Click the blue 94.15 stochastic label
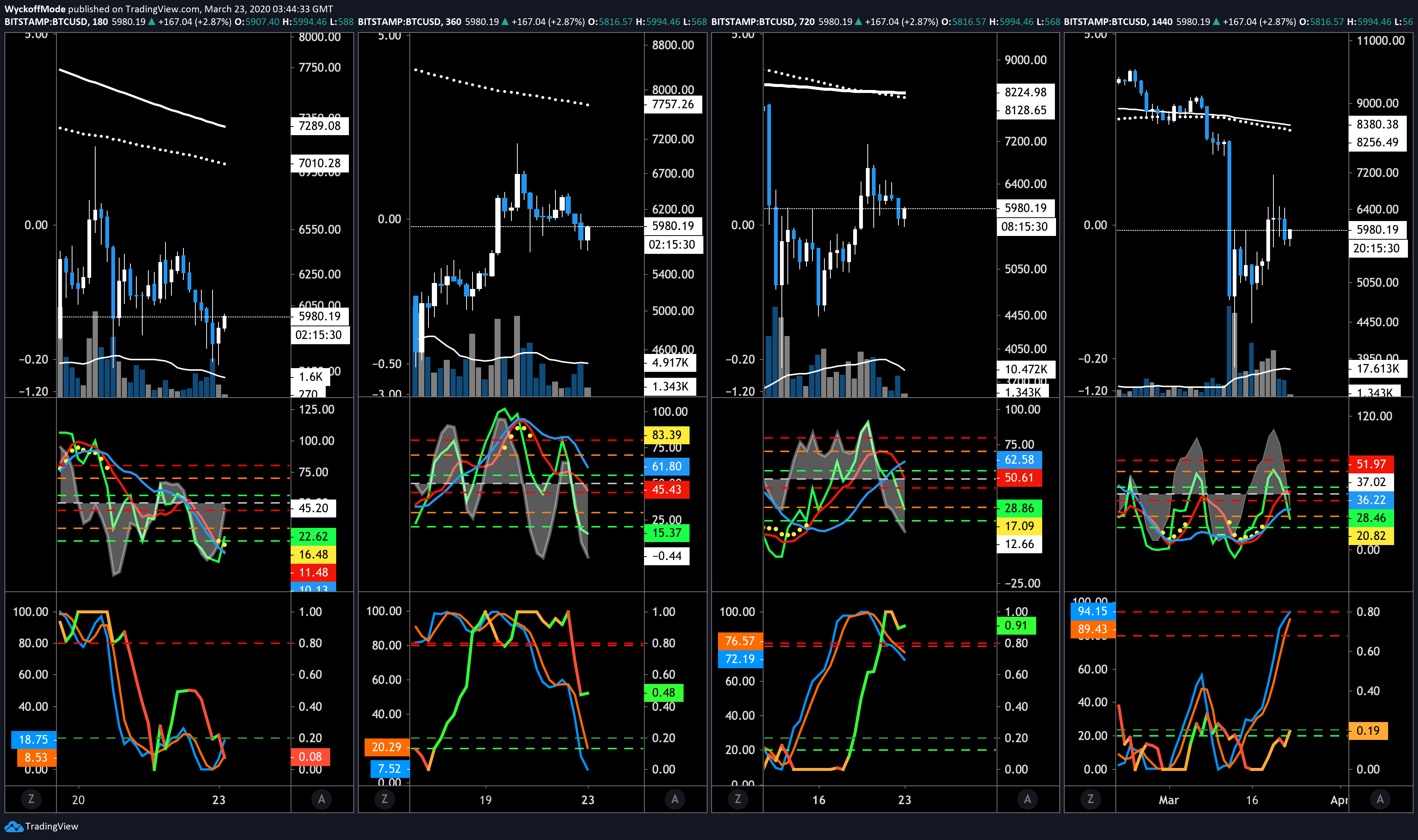Viewport: 1418px width, 840px height. (1093, 611)
